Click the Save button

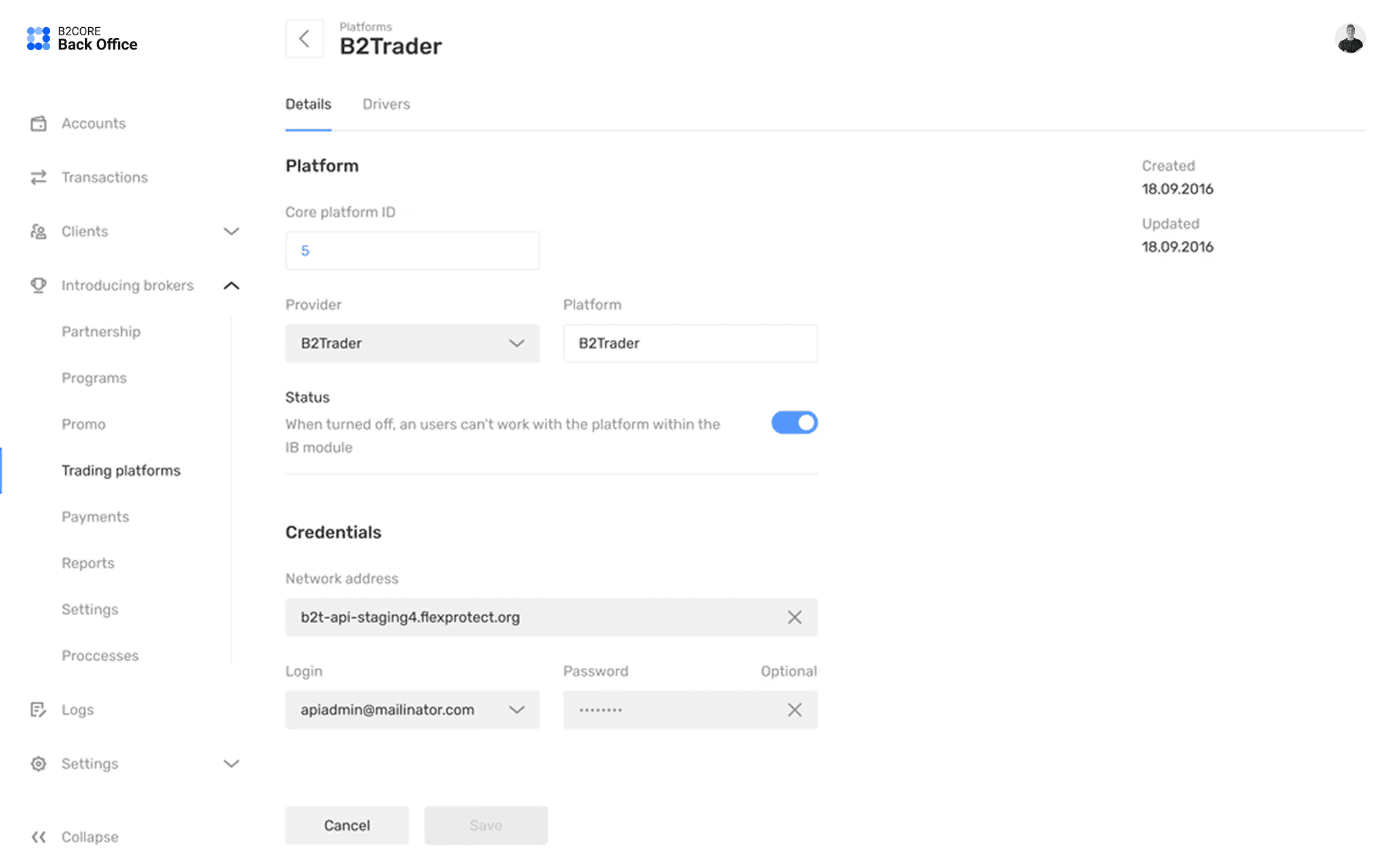coord(486,825)
